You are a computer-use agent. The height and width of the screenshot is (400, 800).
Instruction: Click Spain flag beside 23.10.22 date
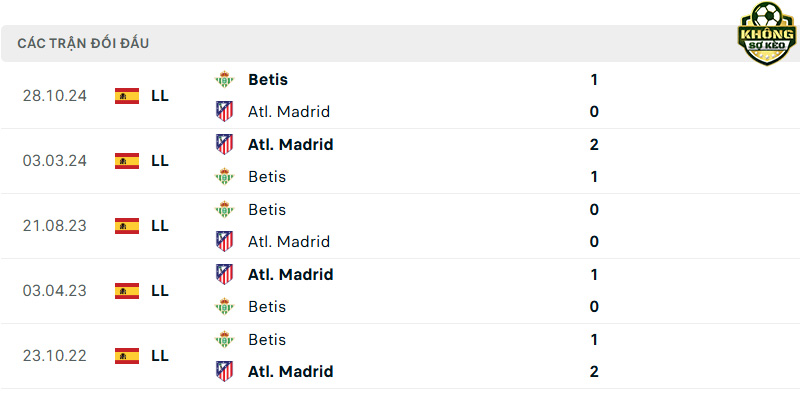click(x=127, y=356)
